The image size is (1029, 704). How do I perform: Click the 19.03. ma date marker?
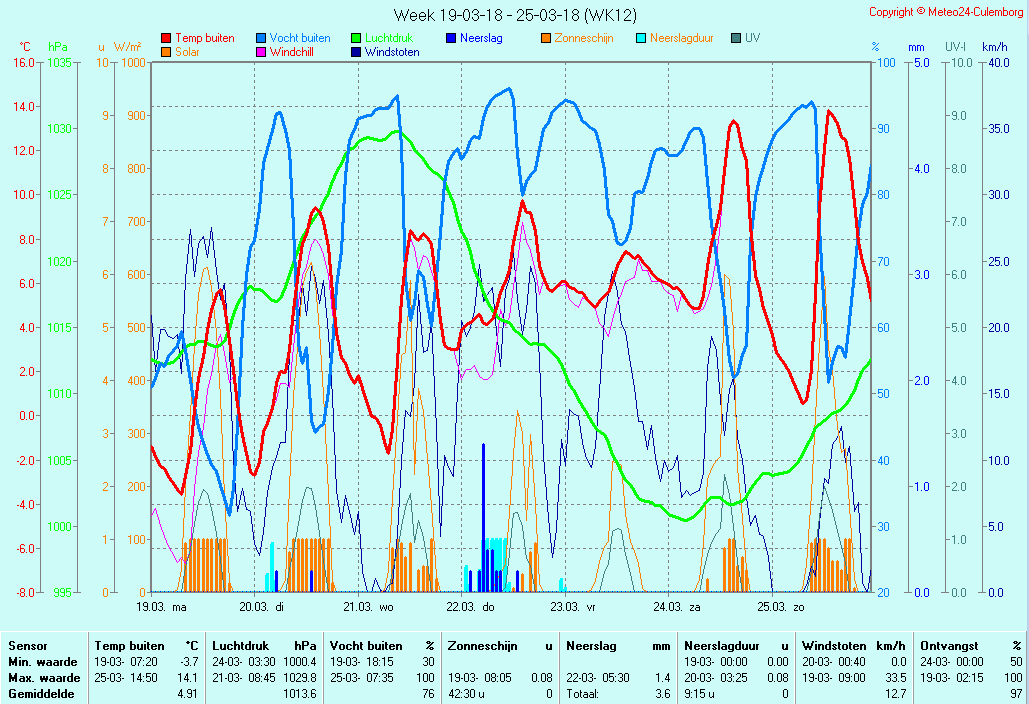162,606
